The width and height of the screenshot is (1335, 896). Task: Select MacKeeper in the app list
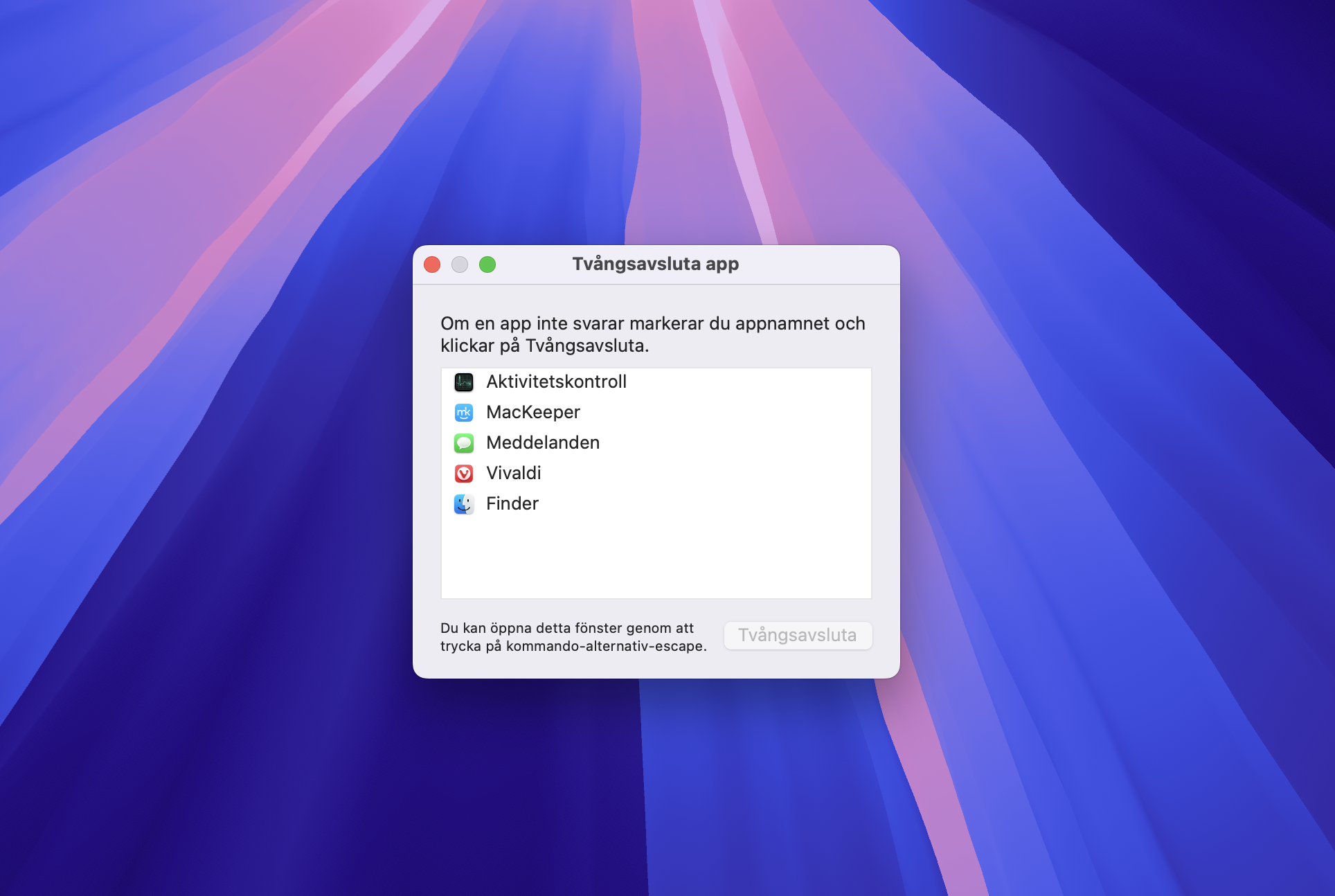[x=656, y=413]
